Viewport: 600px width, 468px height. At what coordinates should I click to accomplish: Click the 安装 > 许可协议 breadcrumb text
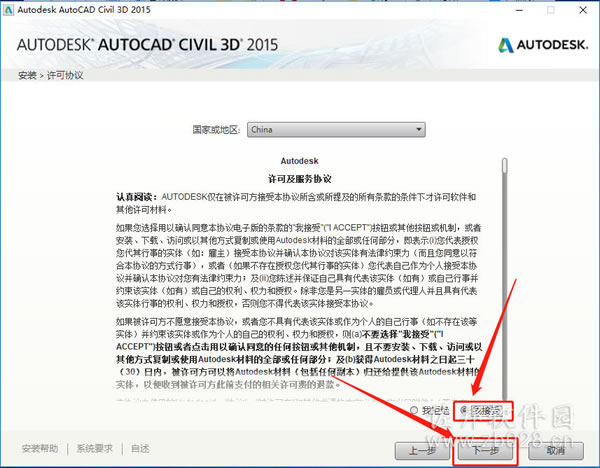(x=51, y=75)
